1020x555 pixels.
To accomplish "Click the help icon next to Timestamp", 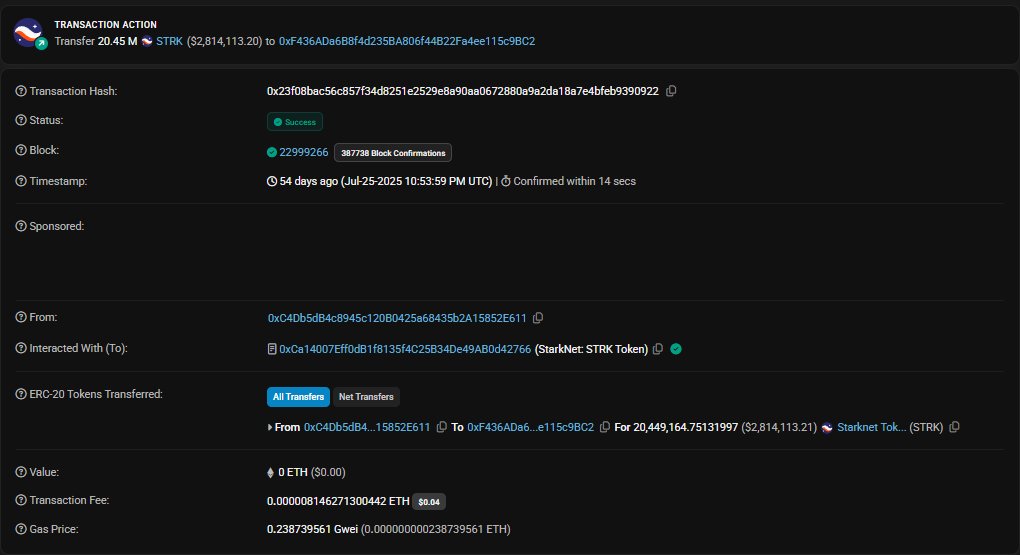I will click(x=21, y=181).
